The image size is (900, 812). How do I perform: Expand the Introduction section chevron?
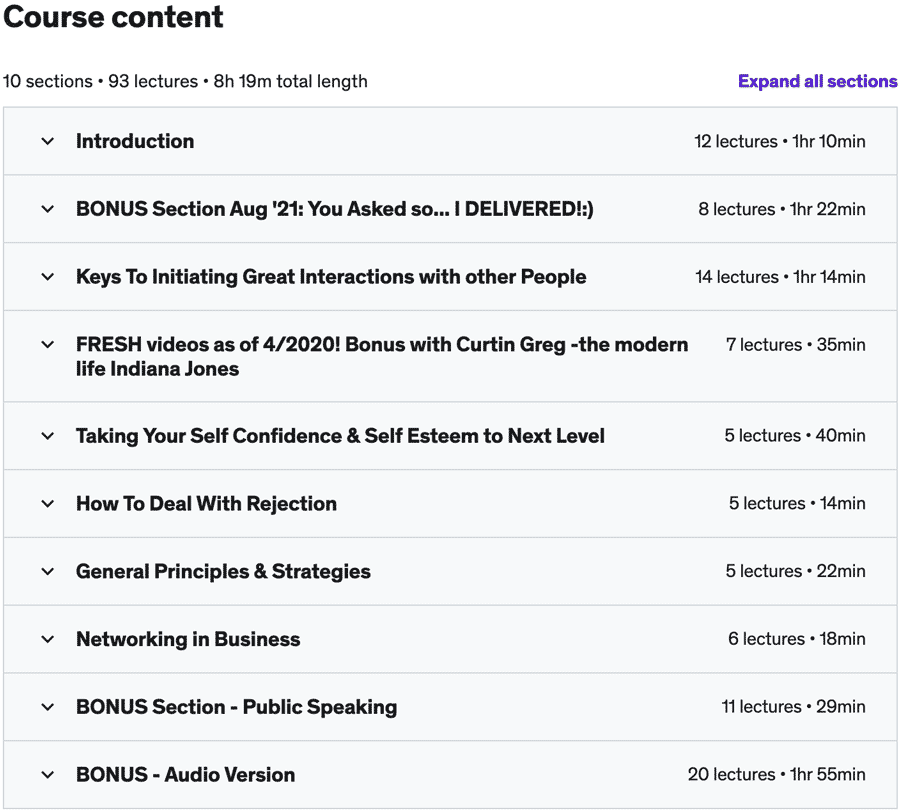tap(48, 141)
